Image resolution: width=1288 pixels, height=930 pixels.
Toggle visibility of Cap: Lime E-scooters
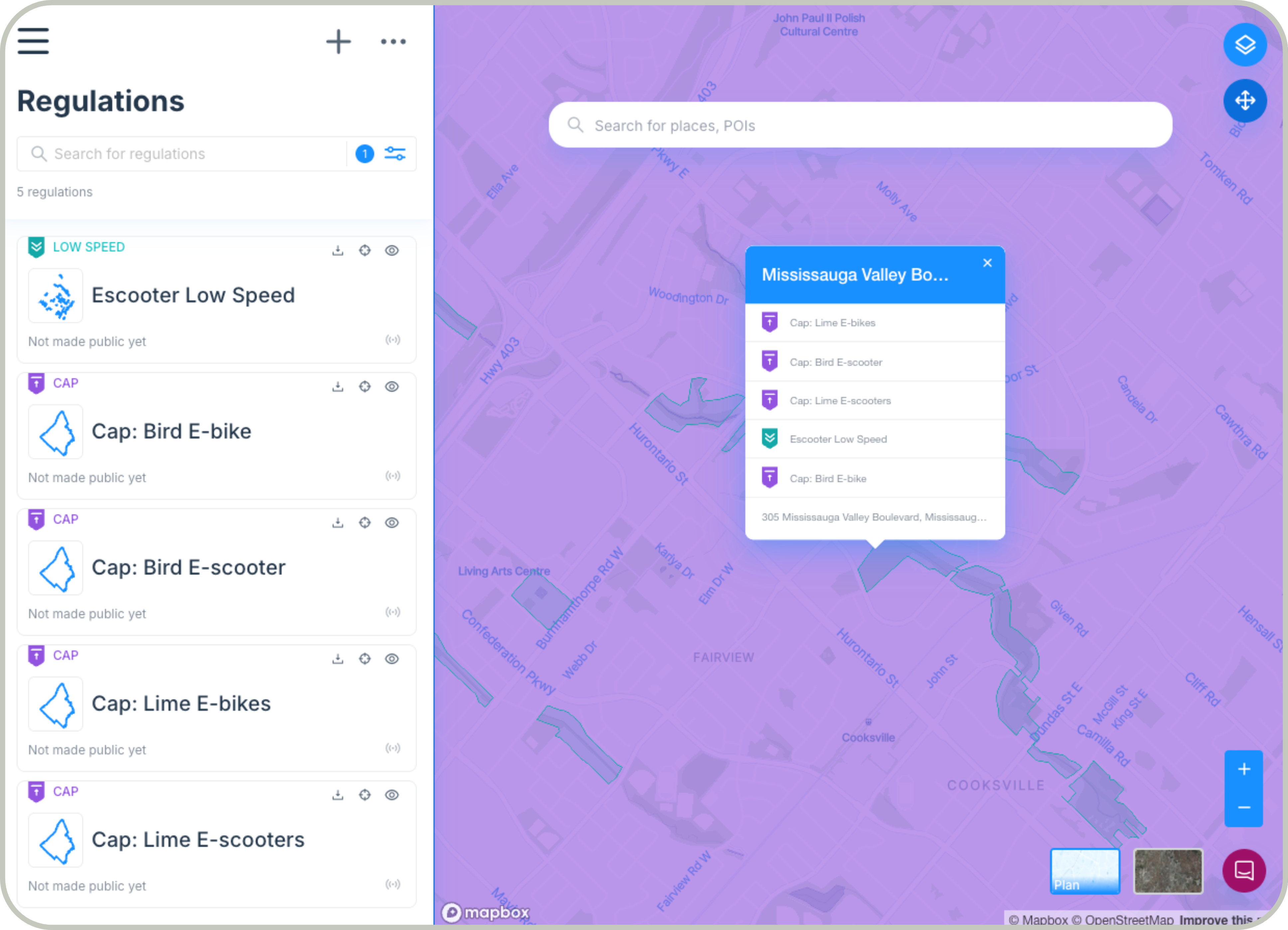[x=392, y=795]
